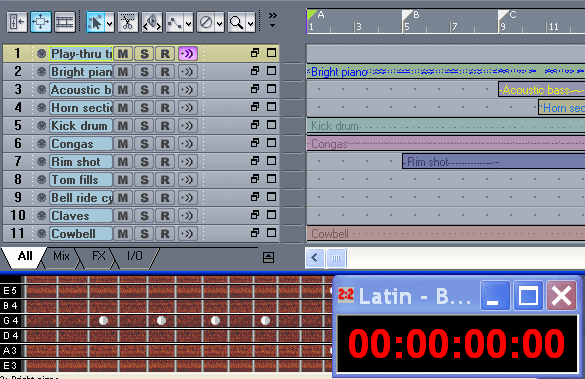This screenshot has width=585, height=379.
Task: Expand the toolbar overflow chevron
Action: pyautogui.click(x=273, y=19)
